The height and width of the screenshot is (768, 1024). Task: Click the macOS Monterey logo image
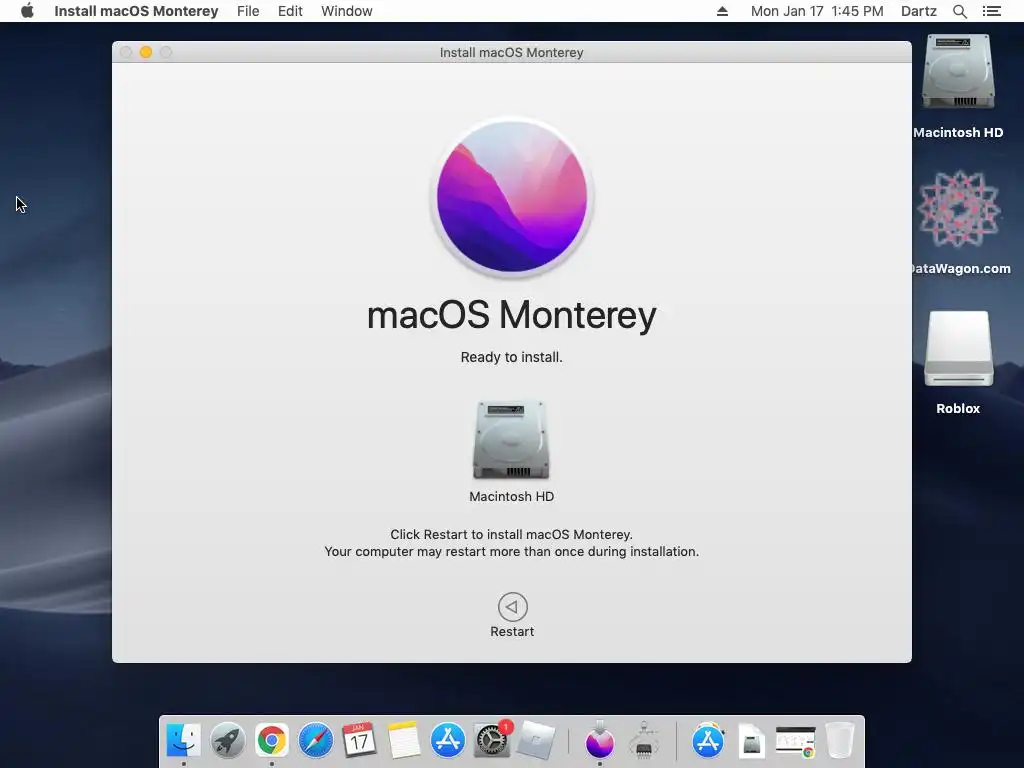511,197
